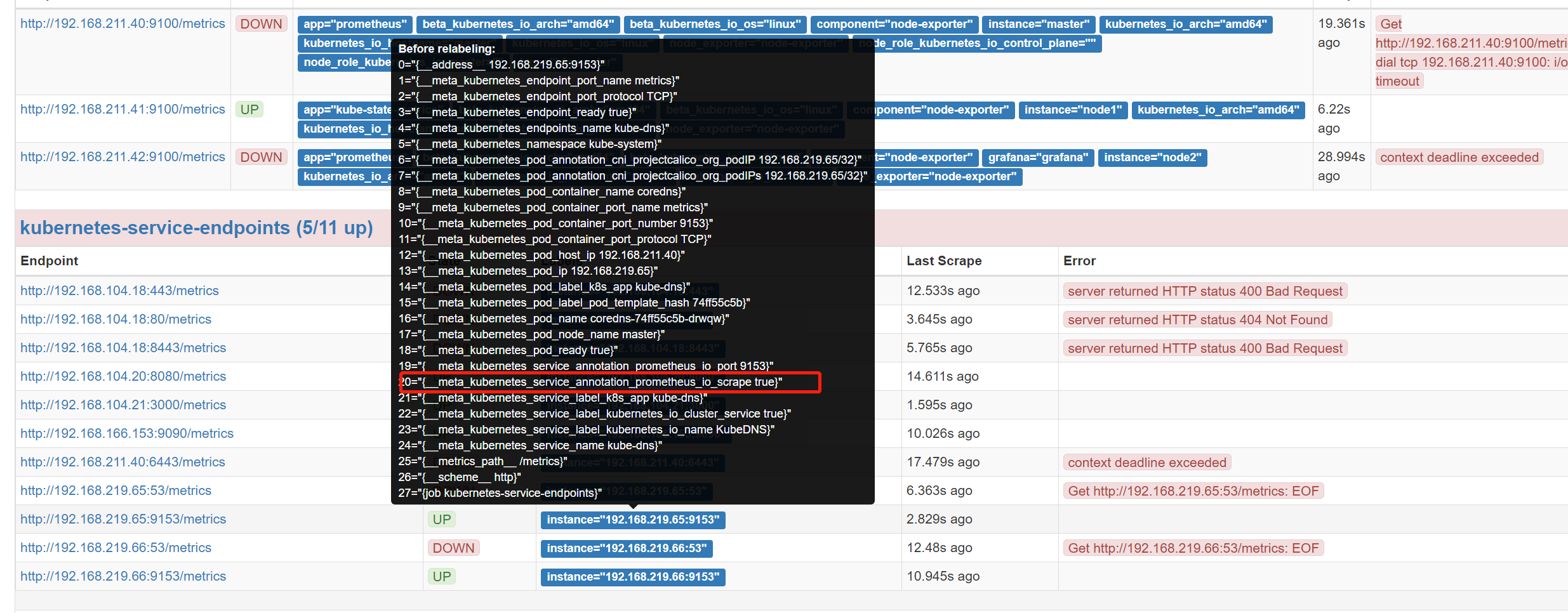1568x613 pixels.
Task: Select the component="node-exporter" label pill
Action: (x=894, y=24)
